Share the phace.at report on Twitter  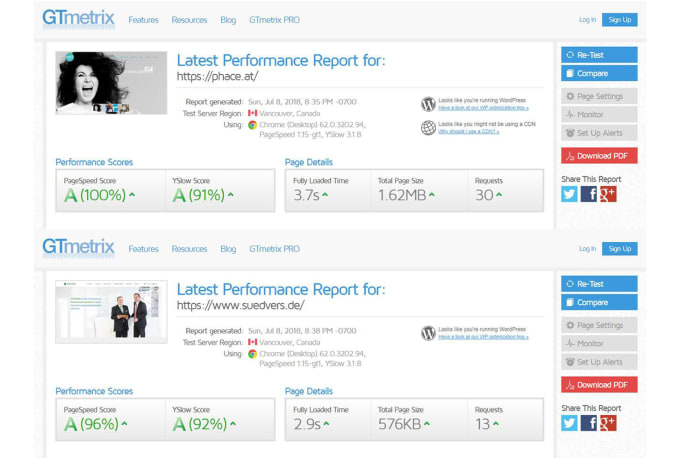point(569,194)
